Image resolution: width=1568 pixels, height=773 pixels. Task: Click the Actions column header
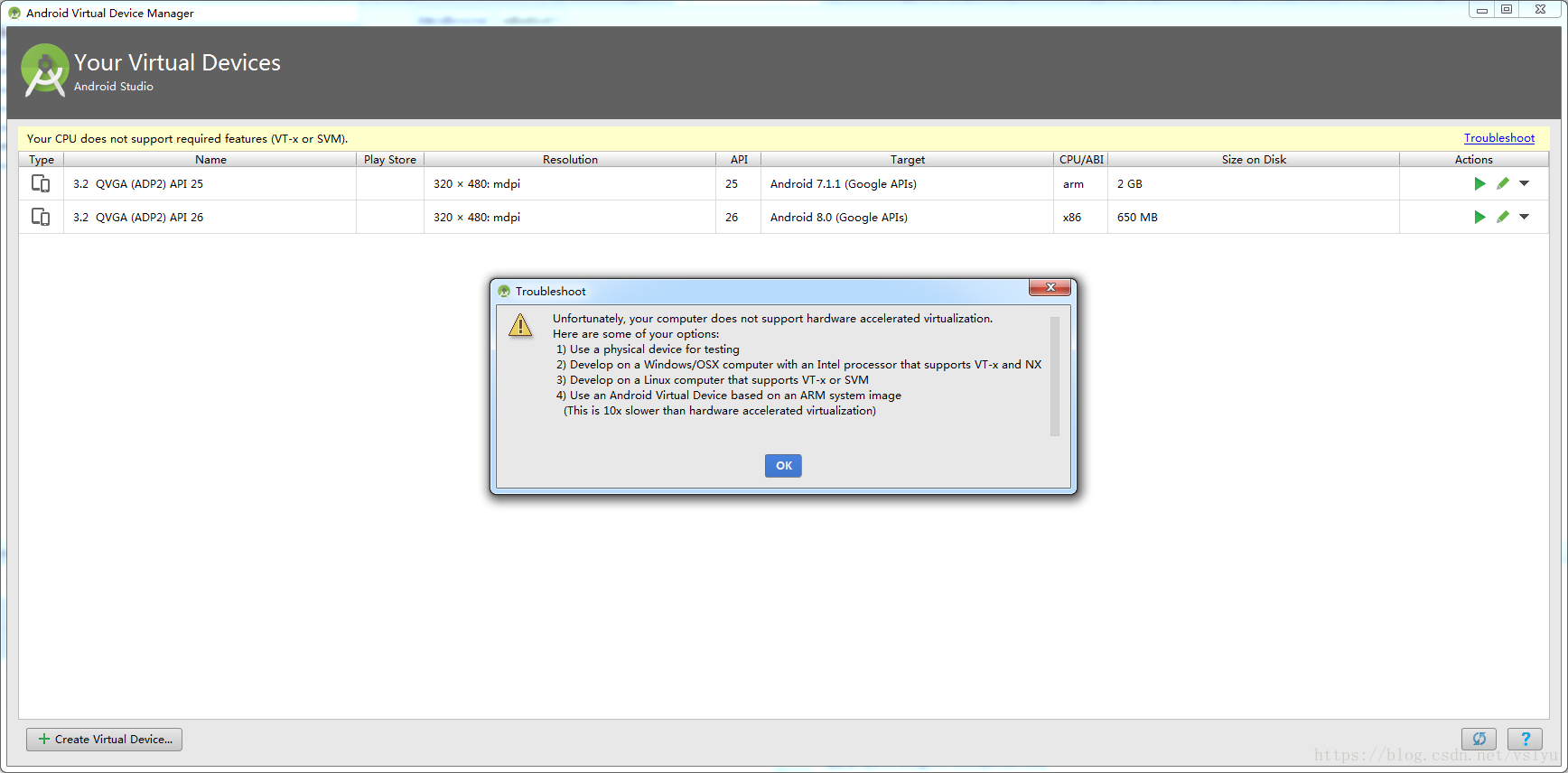click(1474, 160)
